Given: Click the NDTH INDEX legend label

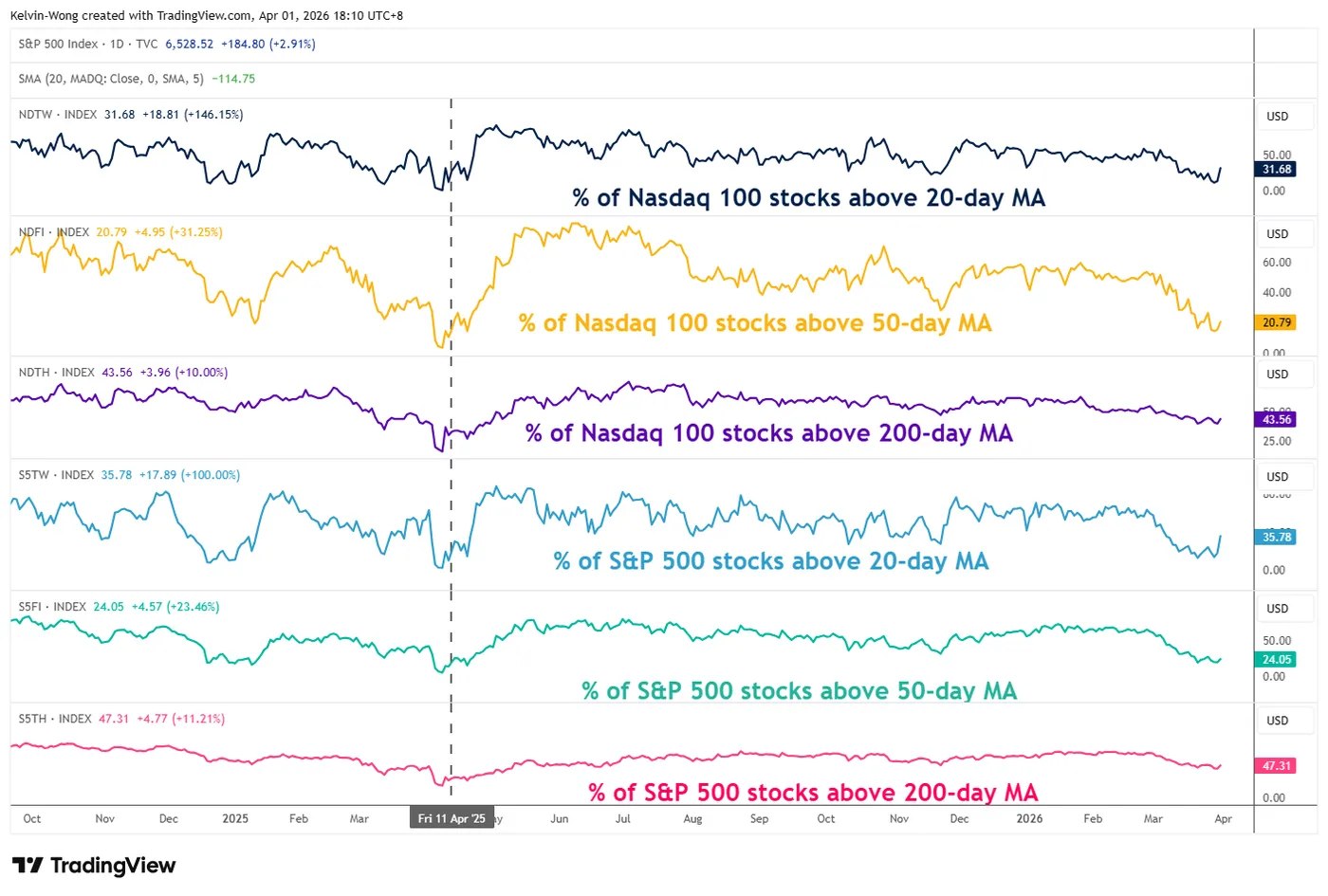Looking at the screenshot, I should (x=57, y=373).
